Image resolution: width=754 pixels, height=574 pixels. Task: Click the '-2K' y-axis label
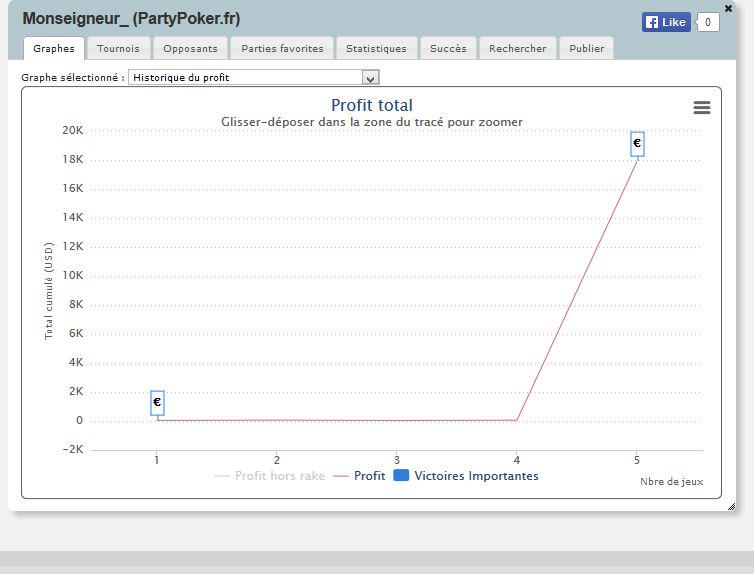[x=73, y=449]
